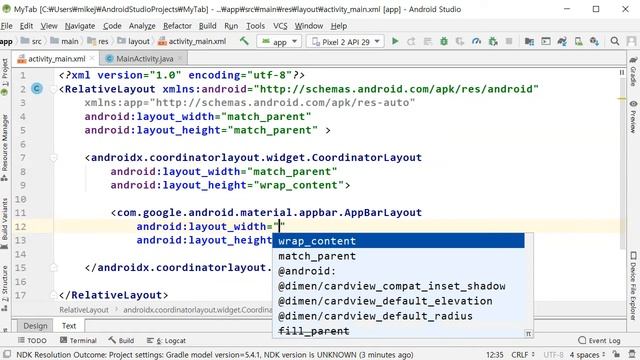Open the Preview side panel

(x=633, y=117)
